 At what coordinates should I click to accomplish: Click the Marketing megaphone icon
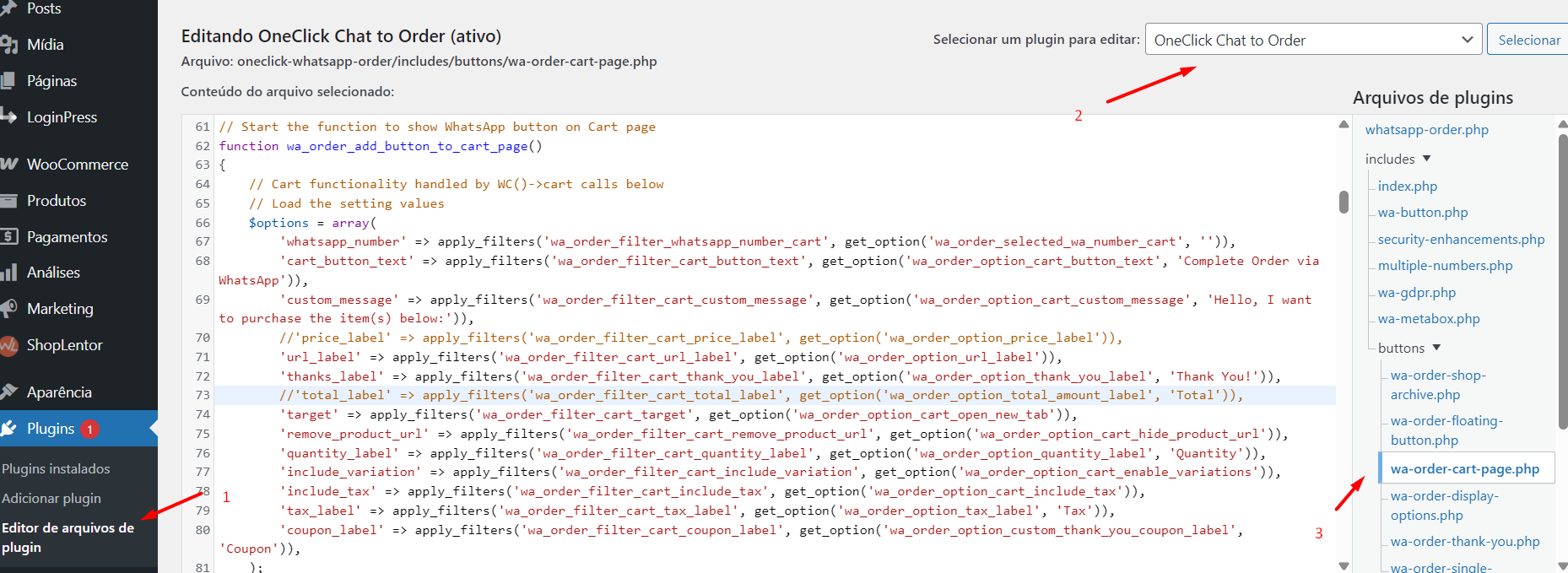9,309
